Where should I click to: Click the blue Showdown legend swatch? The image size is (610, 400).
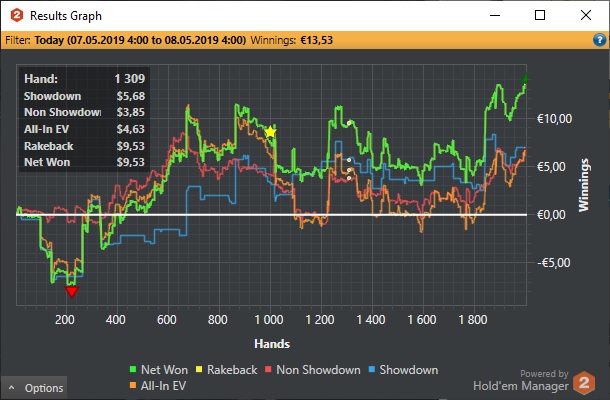372,369
